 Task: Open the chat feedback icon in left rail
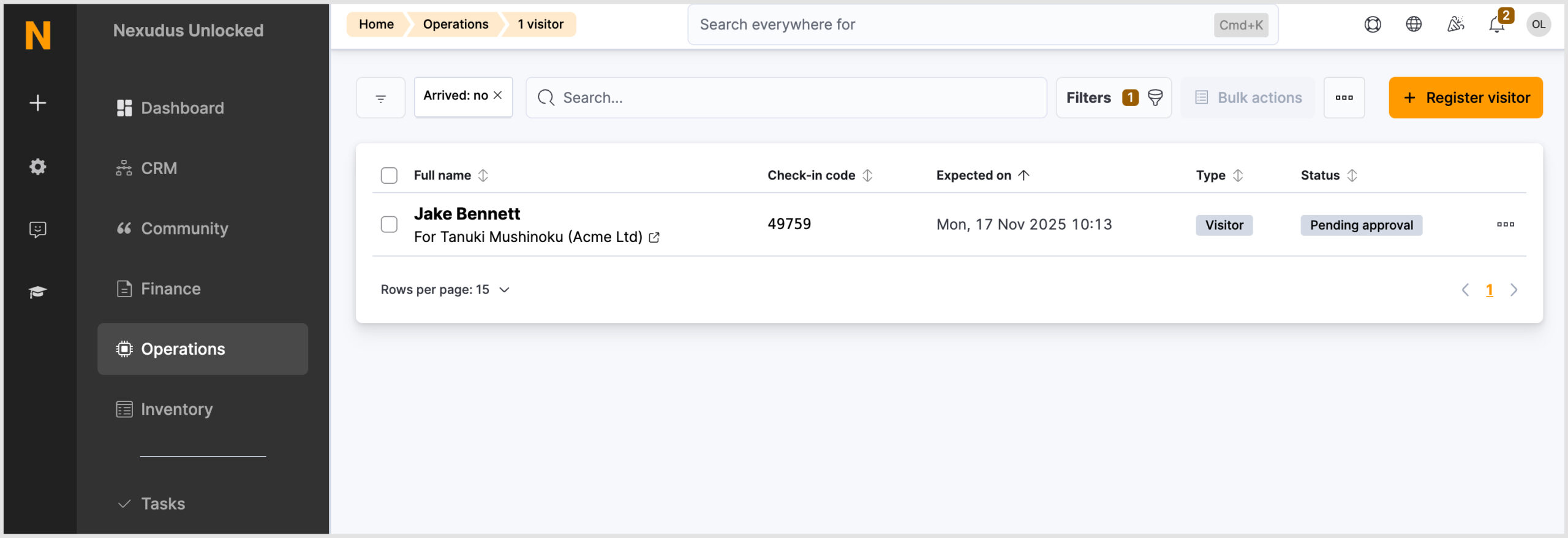(x=38, y=229)
